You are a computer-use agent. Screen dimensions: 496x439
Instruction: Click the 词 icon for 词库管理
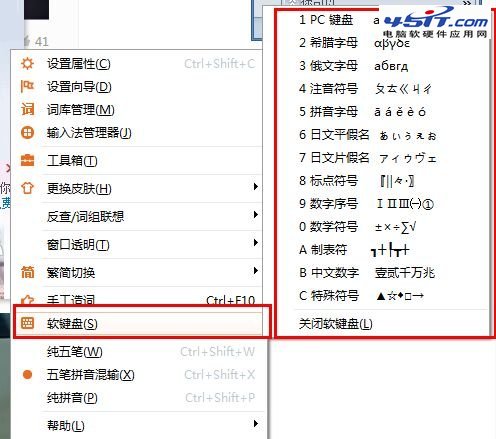click(27, 109)
